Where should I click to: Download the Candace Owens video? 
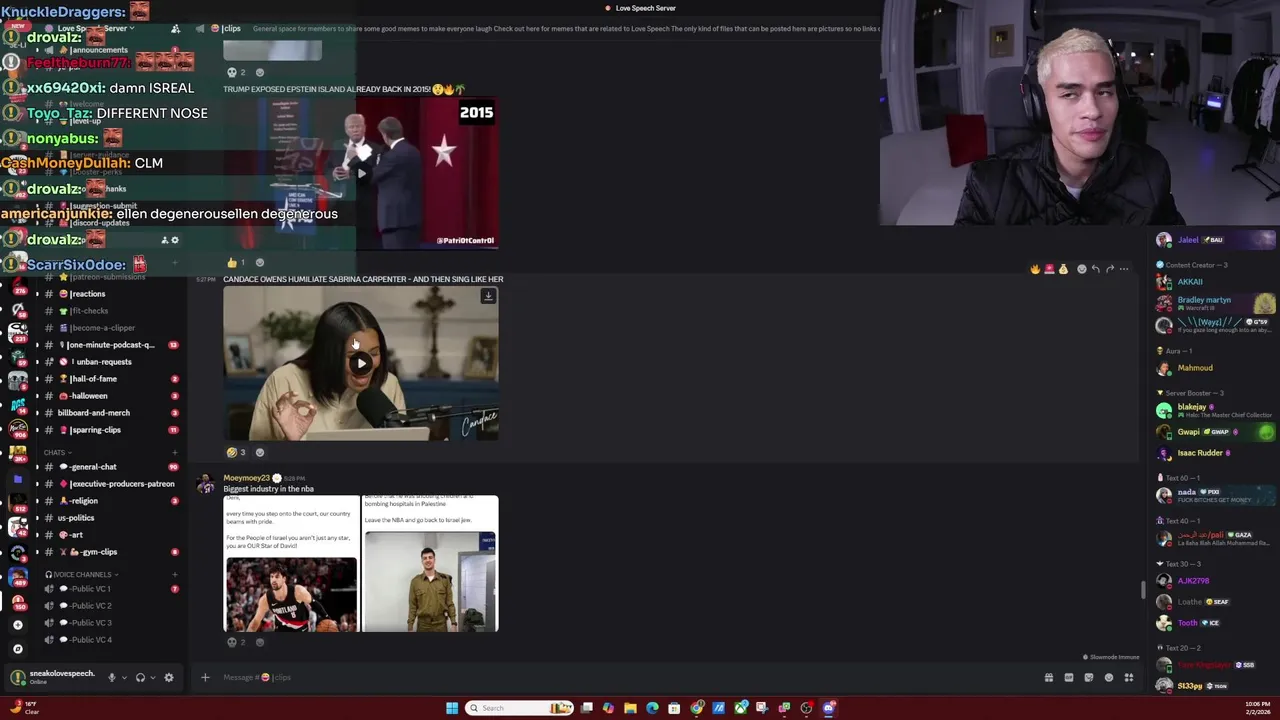(488, 296)
